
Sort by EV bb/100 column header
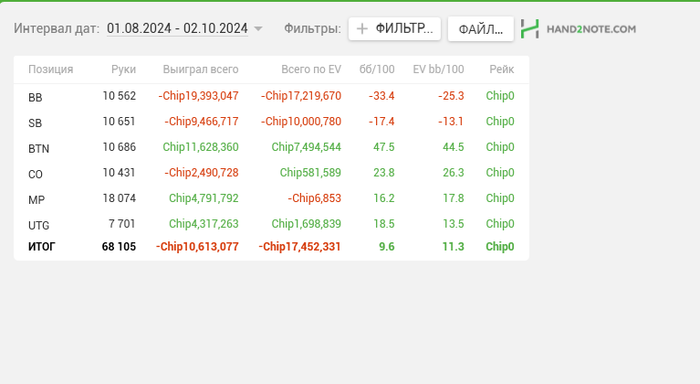tap(438, 69)
